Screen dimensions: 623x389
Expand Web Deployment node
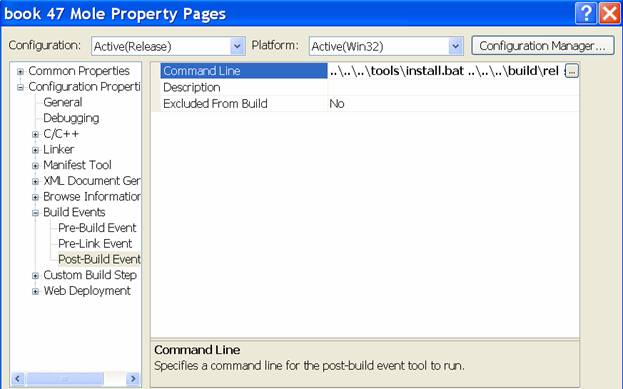(x=35, y=291)
